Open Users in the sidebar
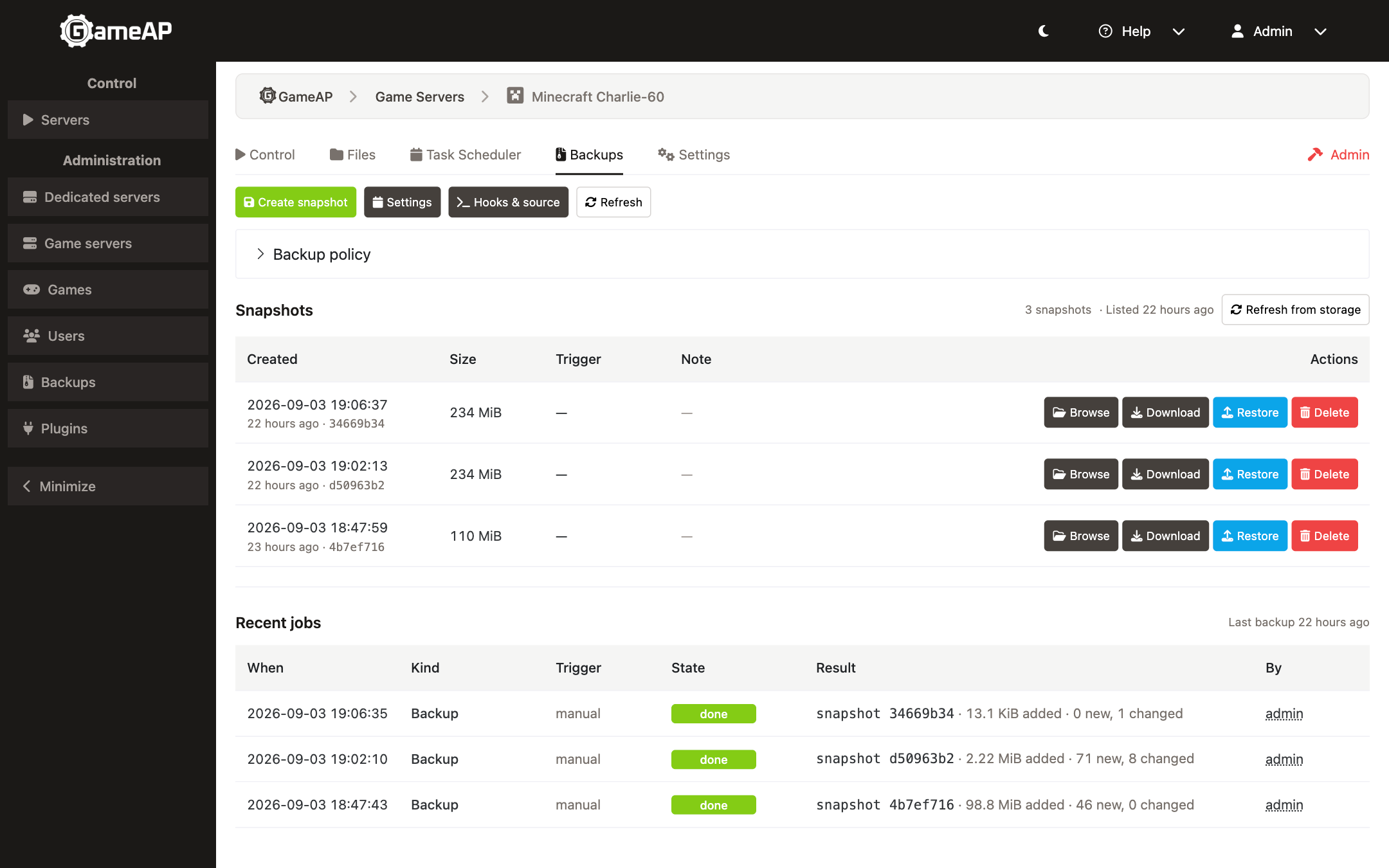Viewport: 1389px width, 868px height. pos(108,336)
